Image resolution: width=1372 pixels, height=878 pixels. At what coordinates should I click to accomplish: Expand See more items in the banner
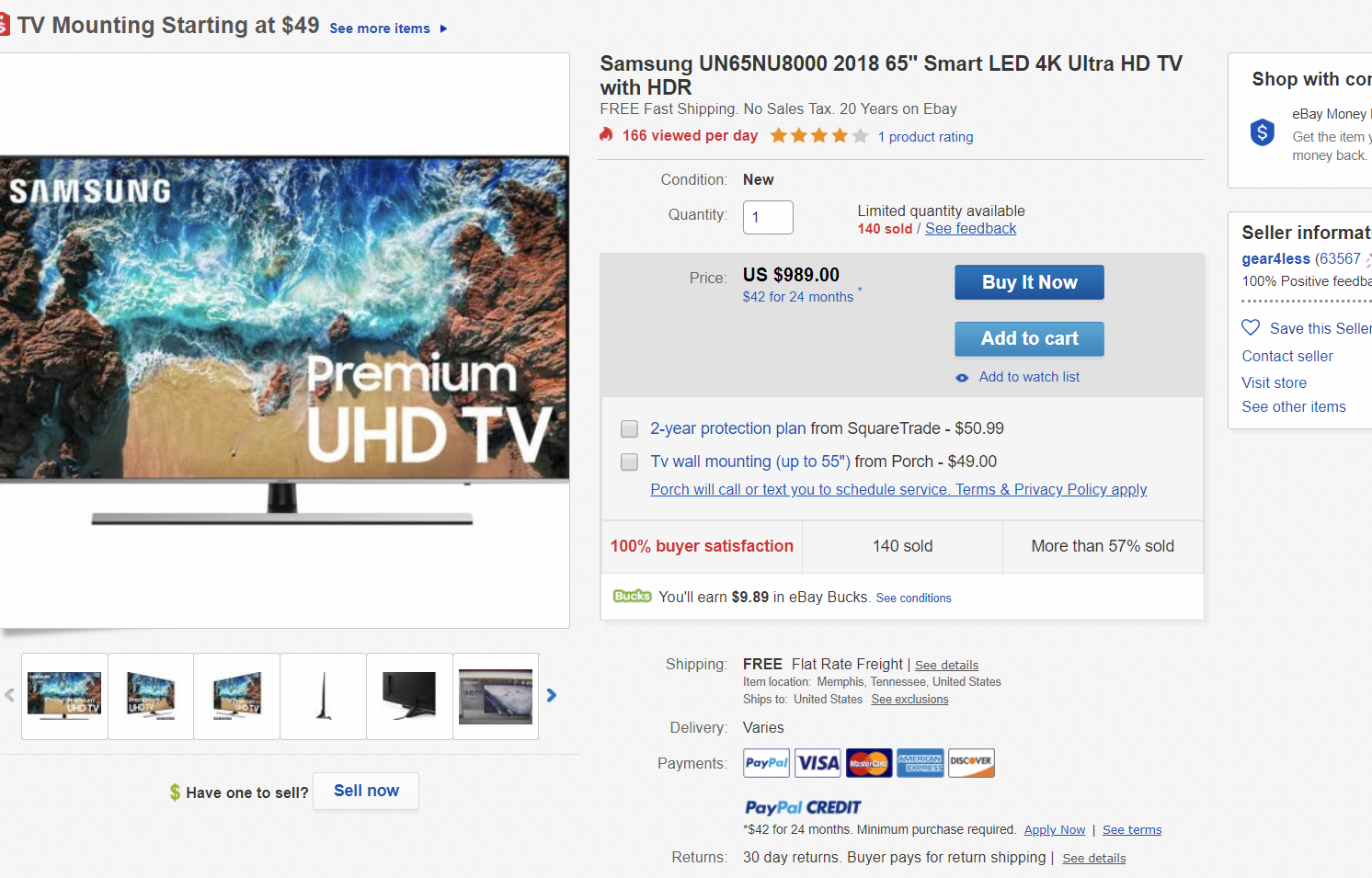click(x=381, y=29)
